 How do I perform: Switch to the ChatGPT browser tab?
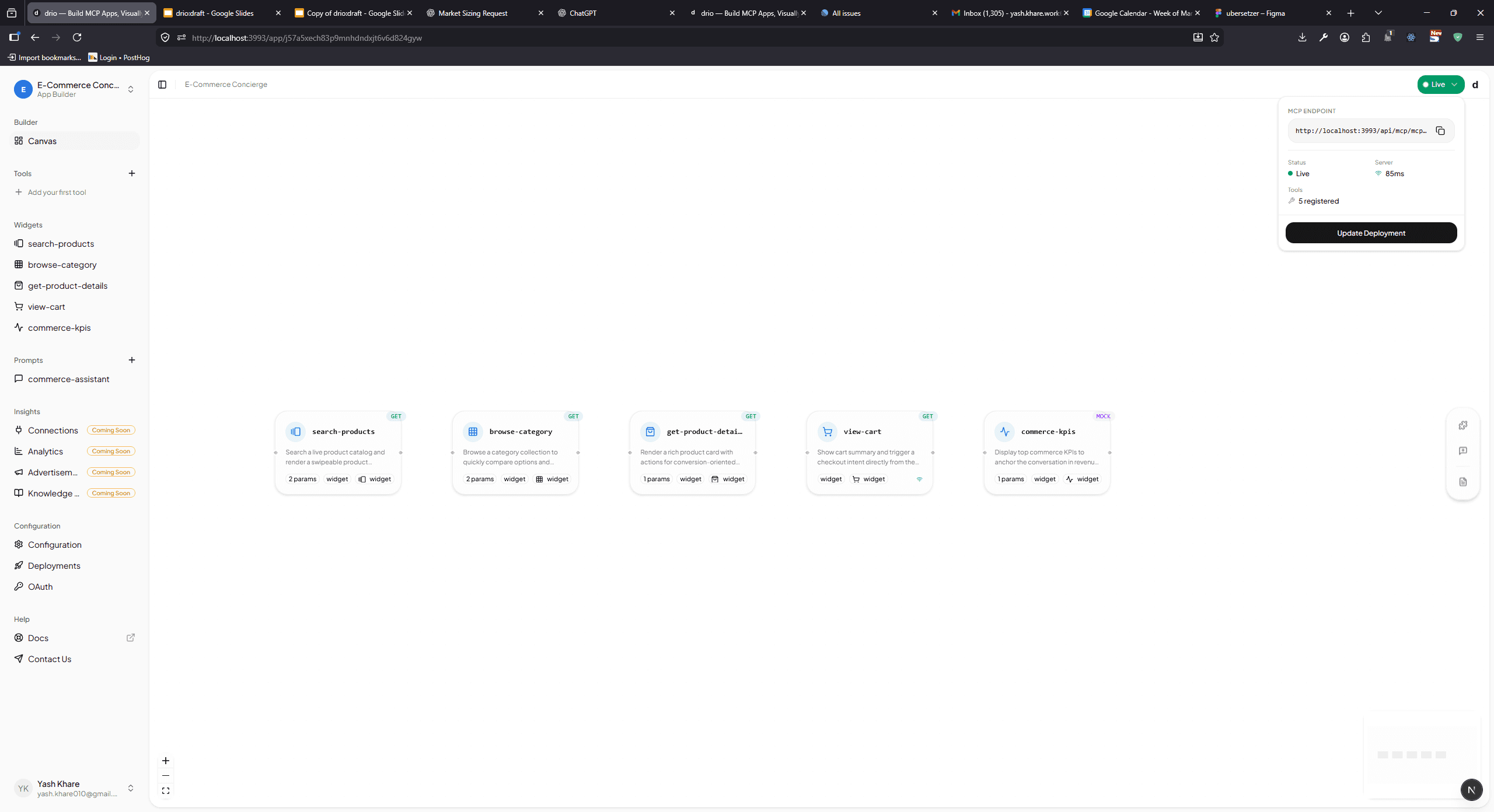584,12
